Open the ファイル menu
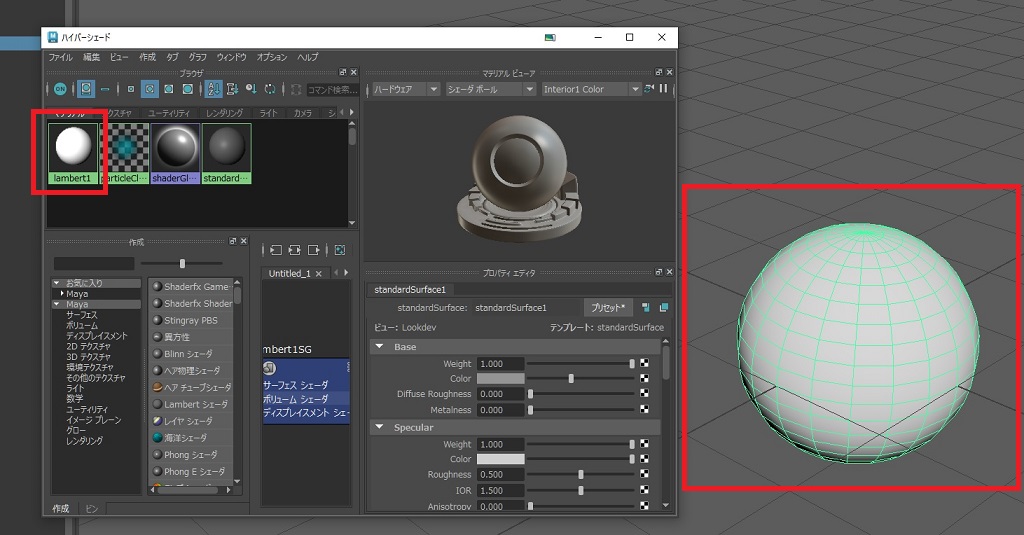 (61, 57)
